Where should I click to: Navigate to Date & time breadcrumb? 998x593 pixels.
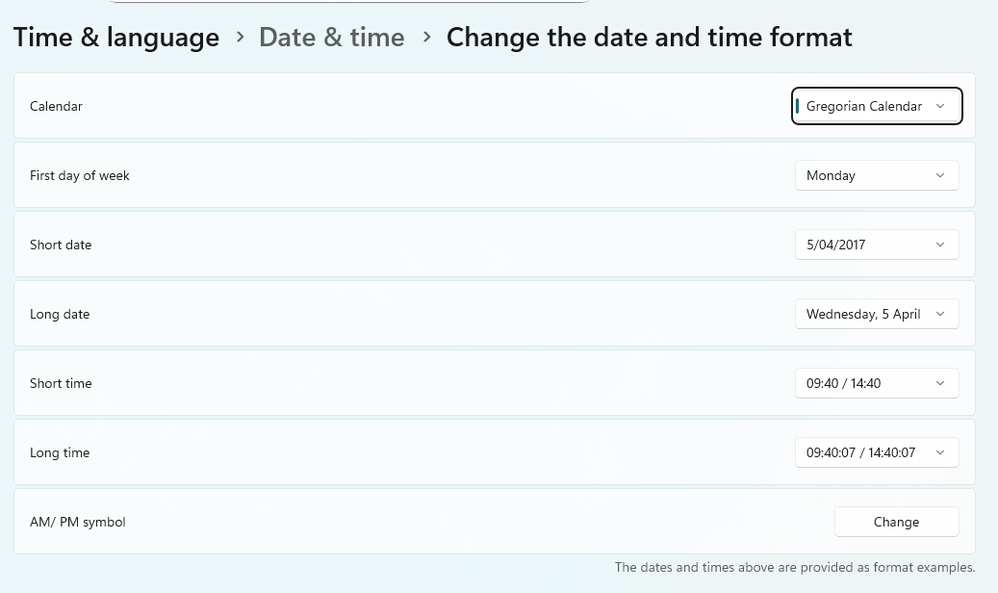pos(331,38)
